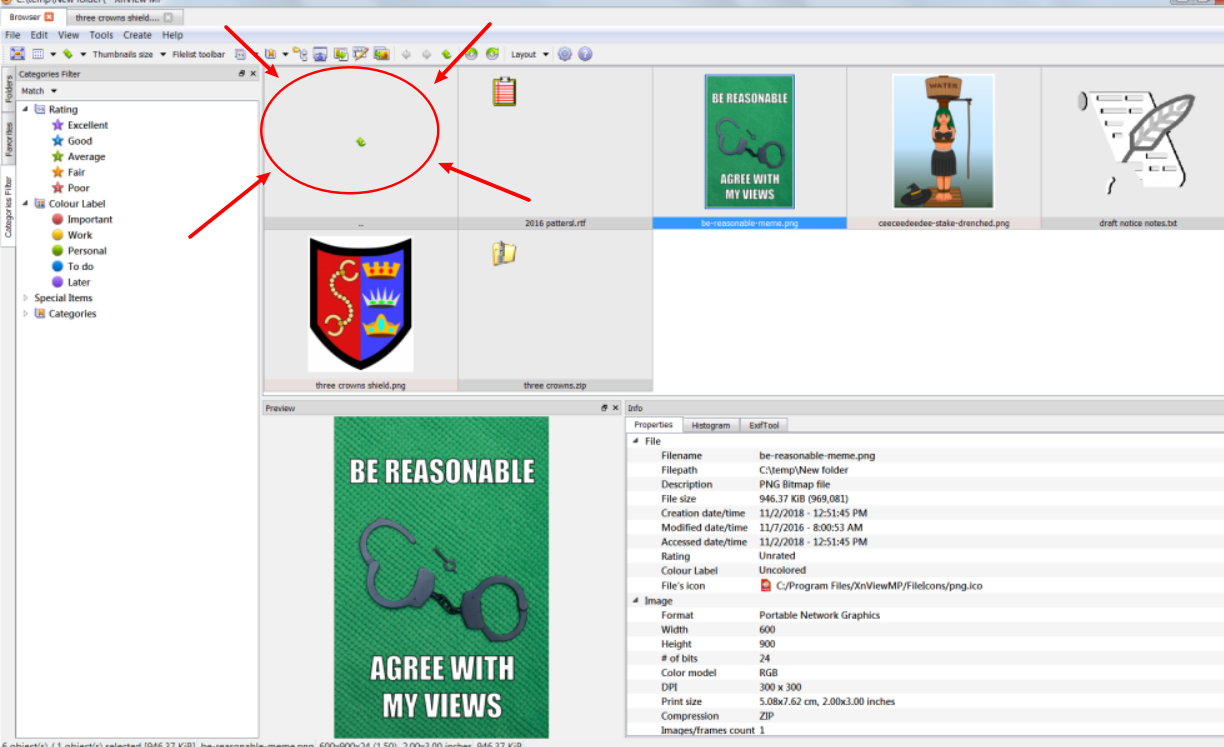Open the Help menu
Viewport: 1224px width, 747px height.
[x=172, y=35]
